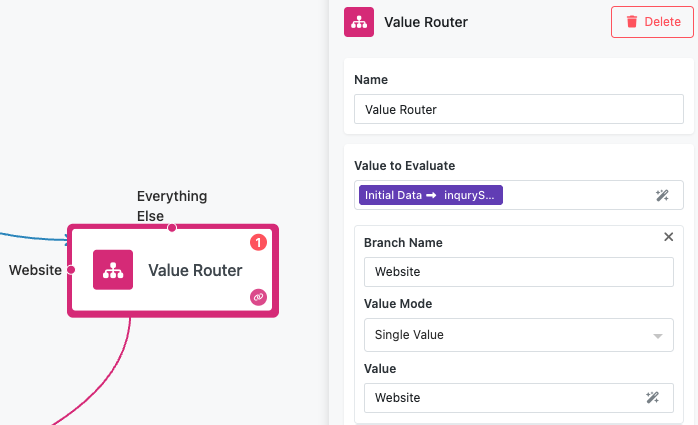Open magic wand picker in Value field

pos(653,398)
